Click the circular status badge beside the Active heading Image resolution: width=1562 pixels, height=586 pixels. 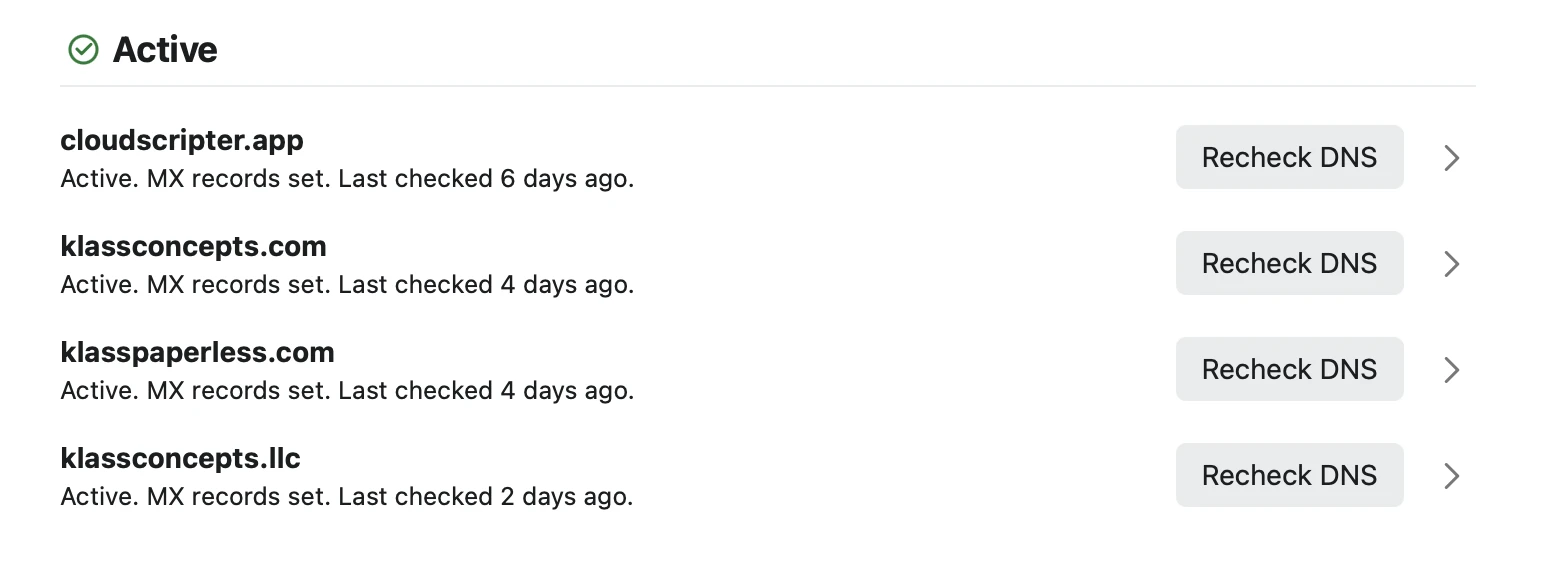tap(85, 49)
